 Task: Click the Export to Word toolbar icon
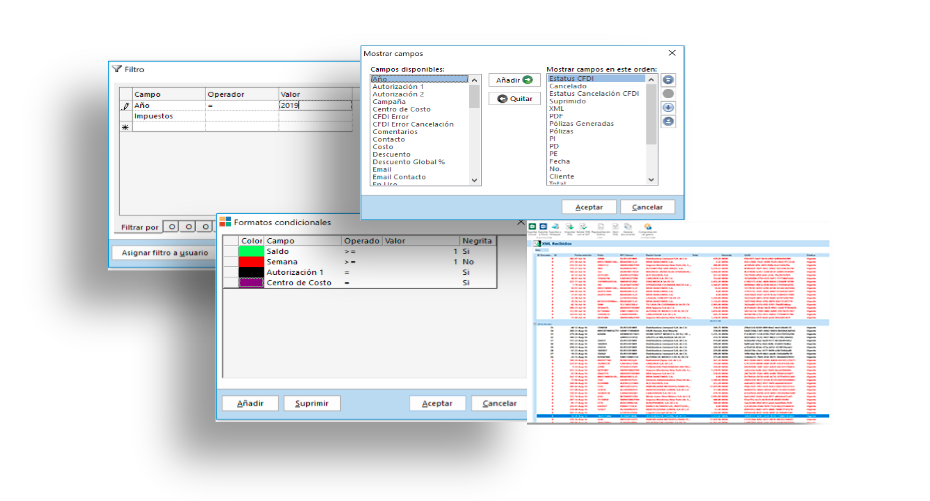(545, 228)
